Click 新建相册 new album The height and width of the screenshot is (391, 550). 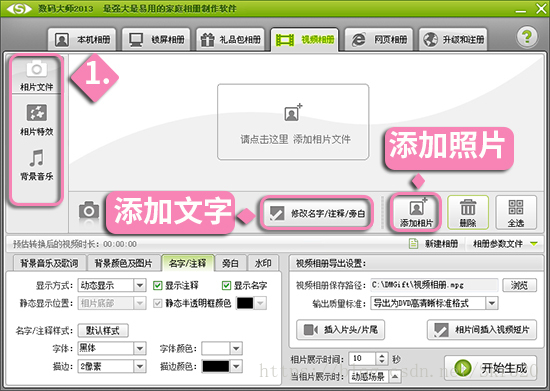tap(434, 243)
